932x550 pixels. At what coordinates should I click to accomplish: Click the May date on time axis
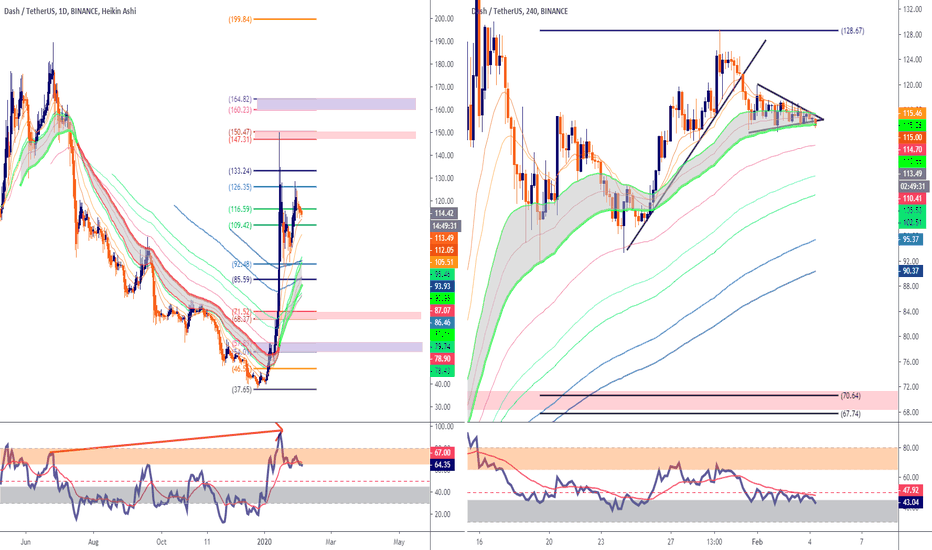(399, 542)
